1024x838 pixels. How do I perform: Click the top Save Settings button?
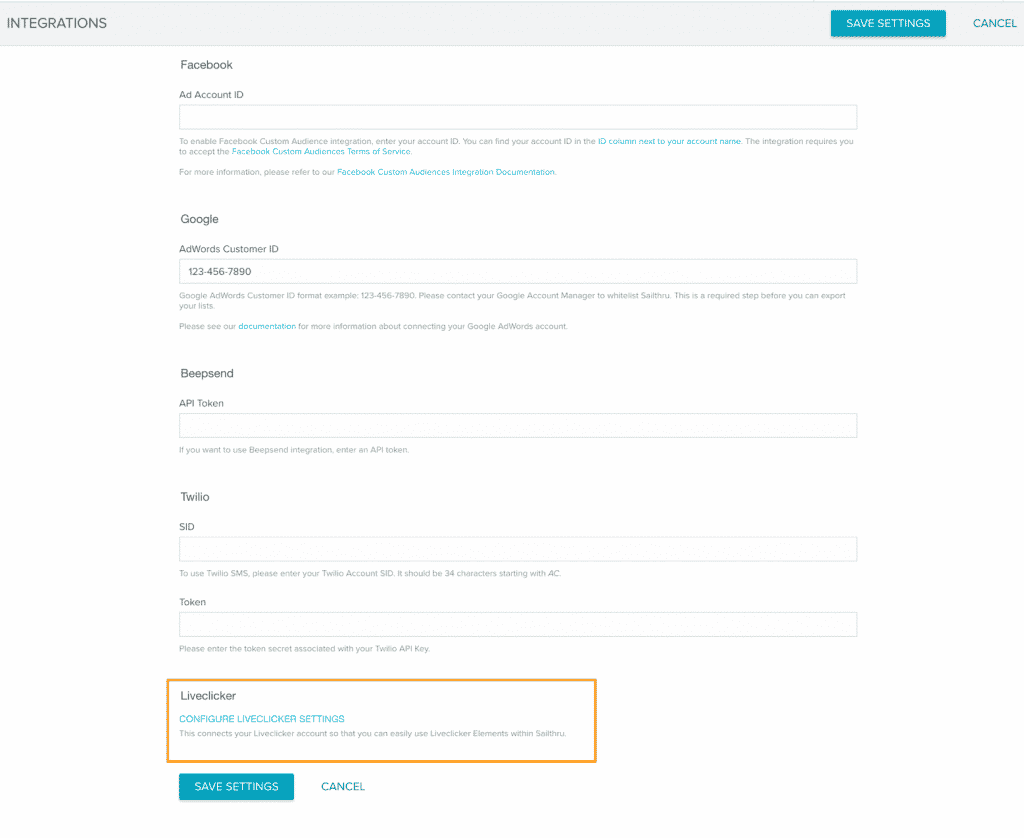pos(887,22)
